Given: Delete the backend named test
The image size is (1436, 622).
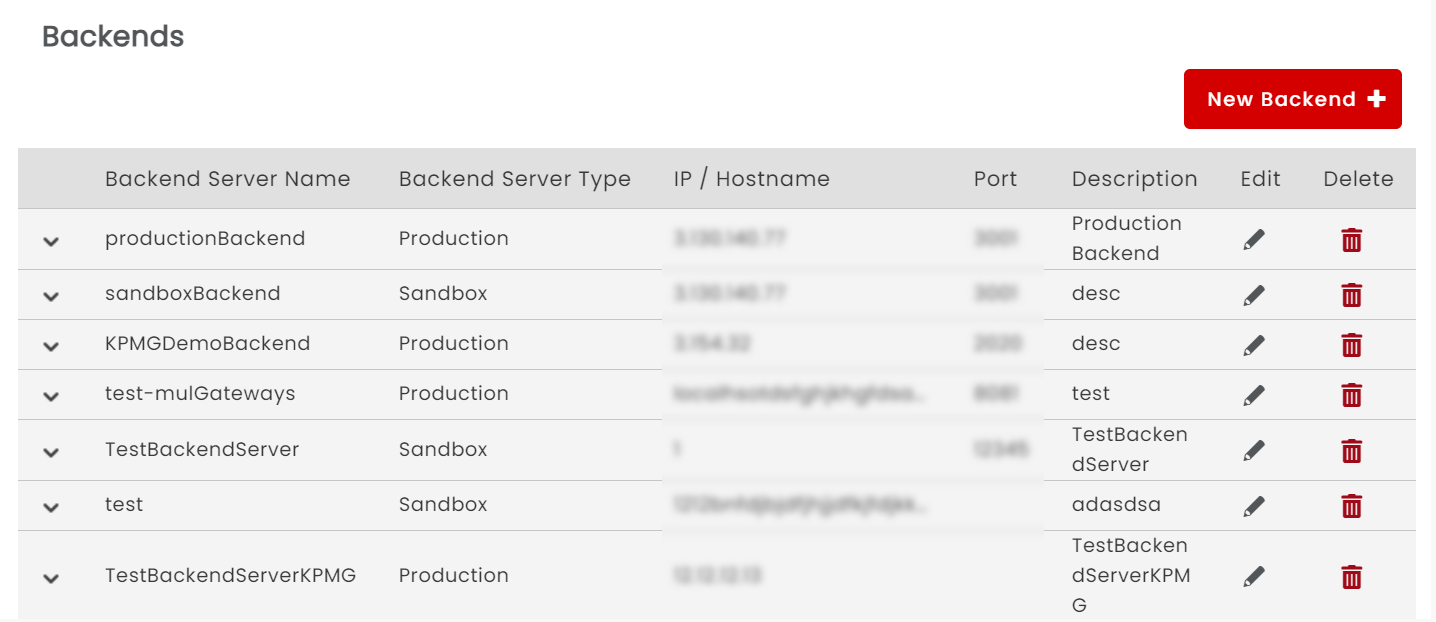Looking at the screenshot, I should pos(1351,506).
